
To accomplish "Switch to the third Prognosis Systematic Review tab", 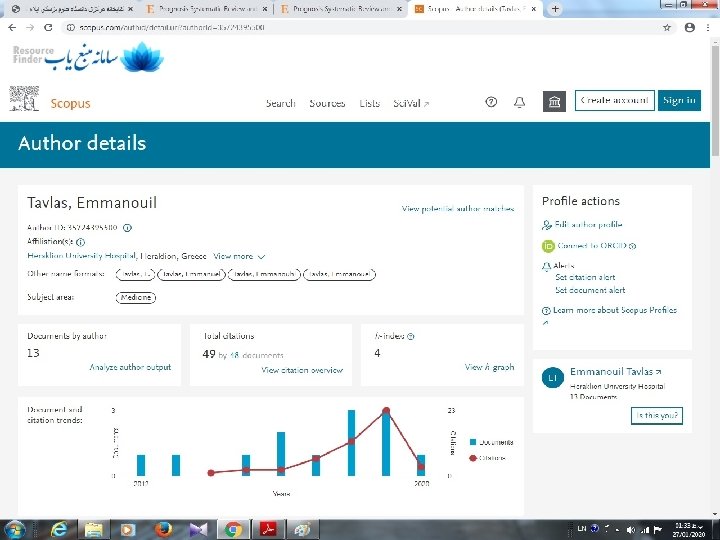I will (340, 9).
